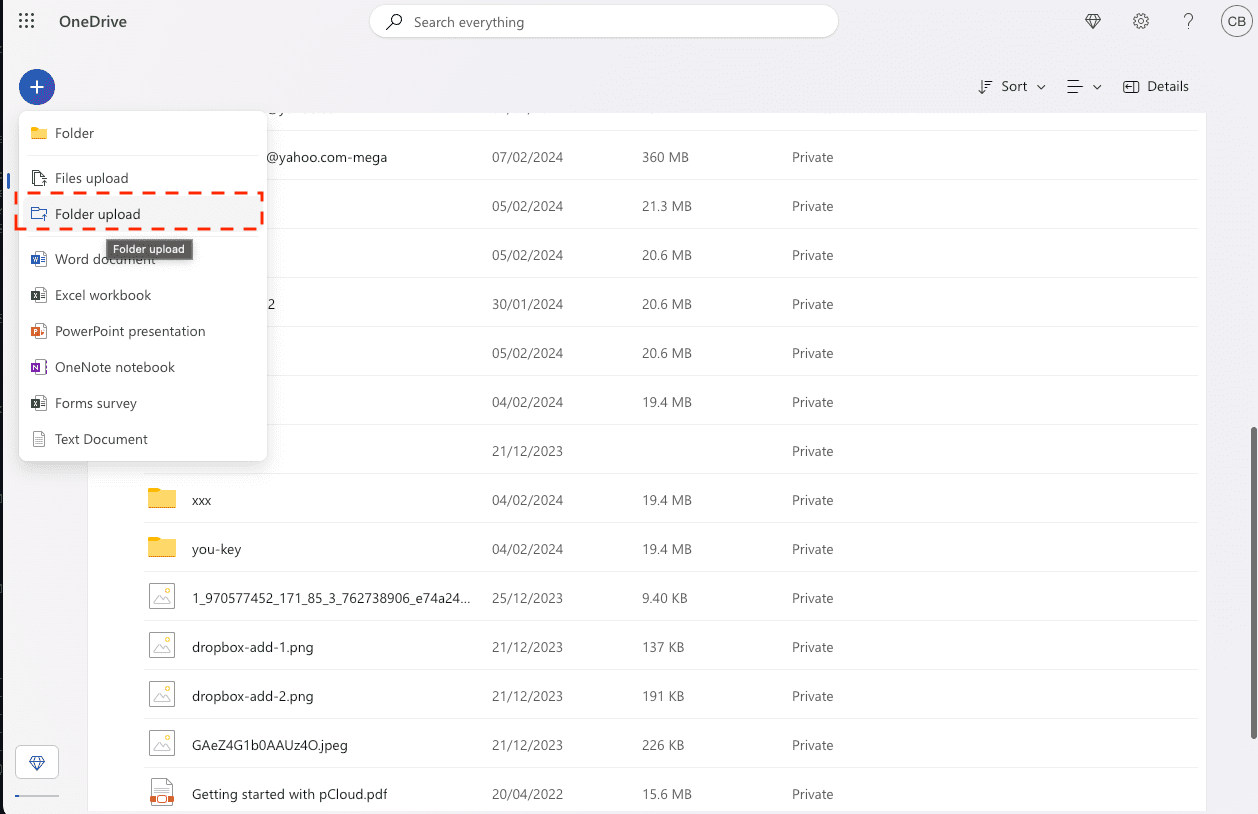Click the Details pane icon

(x=1131, y=87)
